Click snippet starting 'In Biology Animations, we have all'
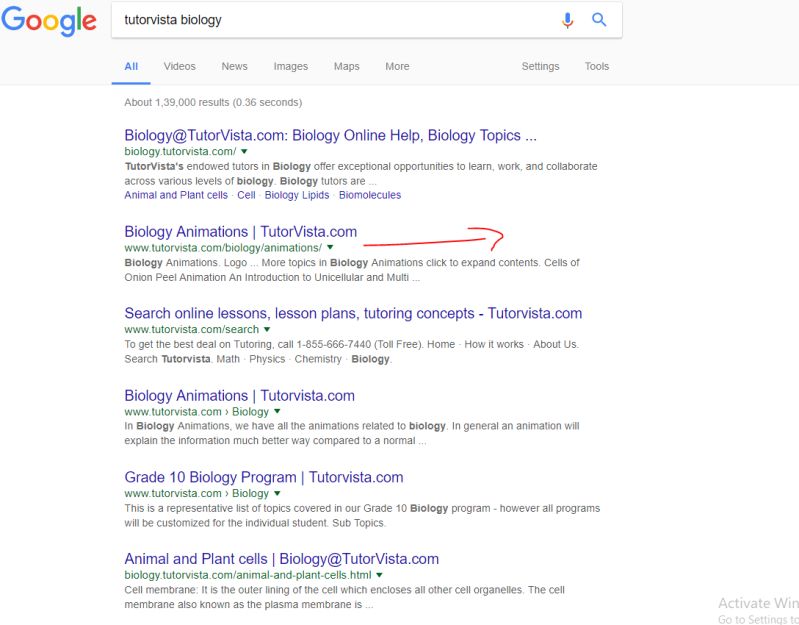 coord(352,433)
